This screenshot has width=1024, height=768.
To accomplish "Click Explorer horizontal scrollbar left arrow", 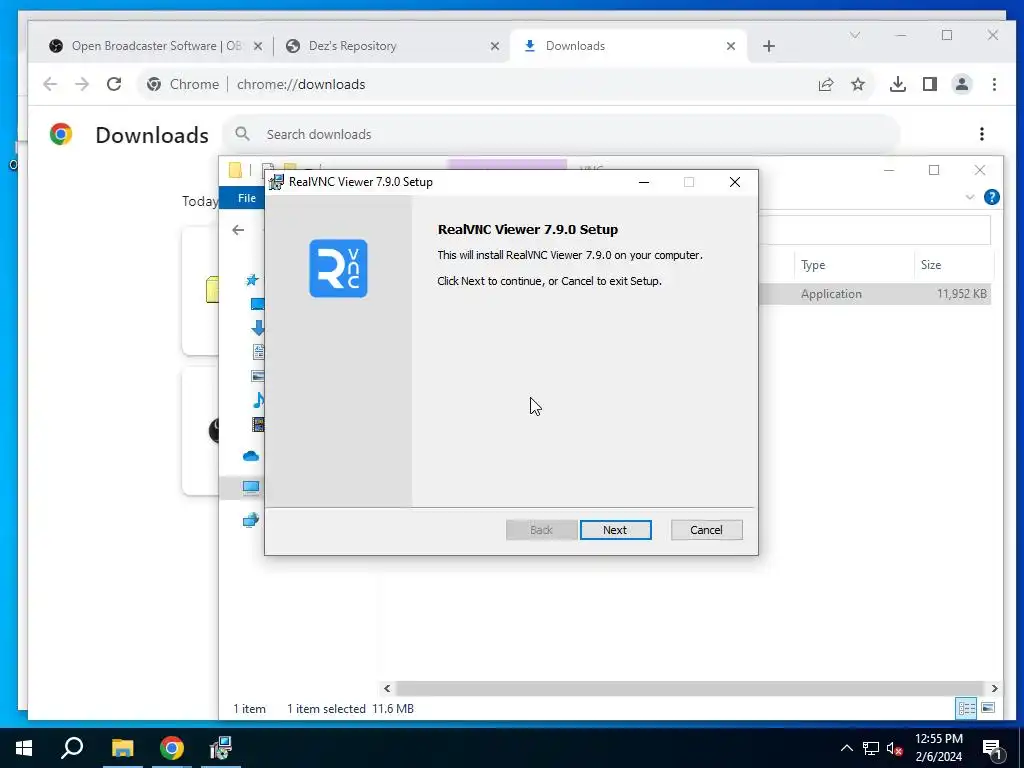I will click(387, 688).
